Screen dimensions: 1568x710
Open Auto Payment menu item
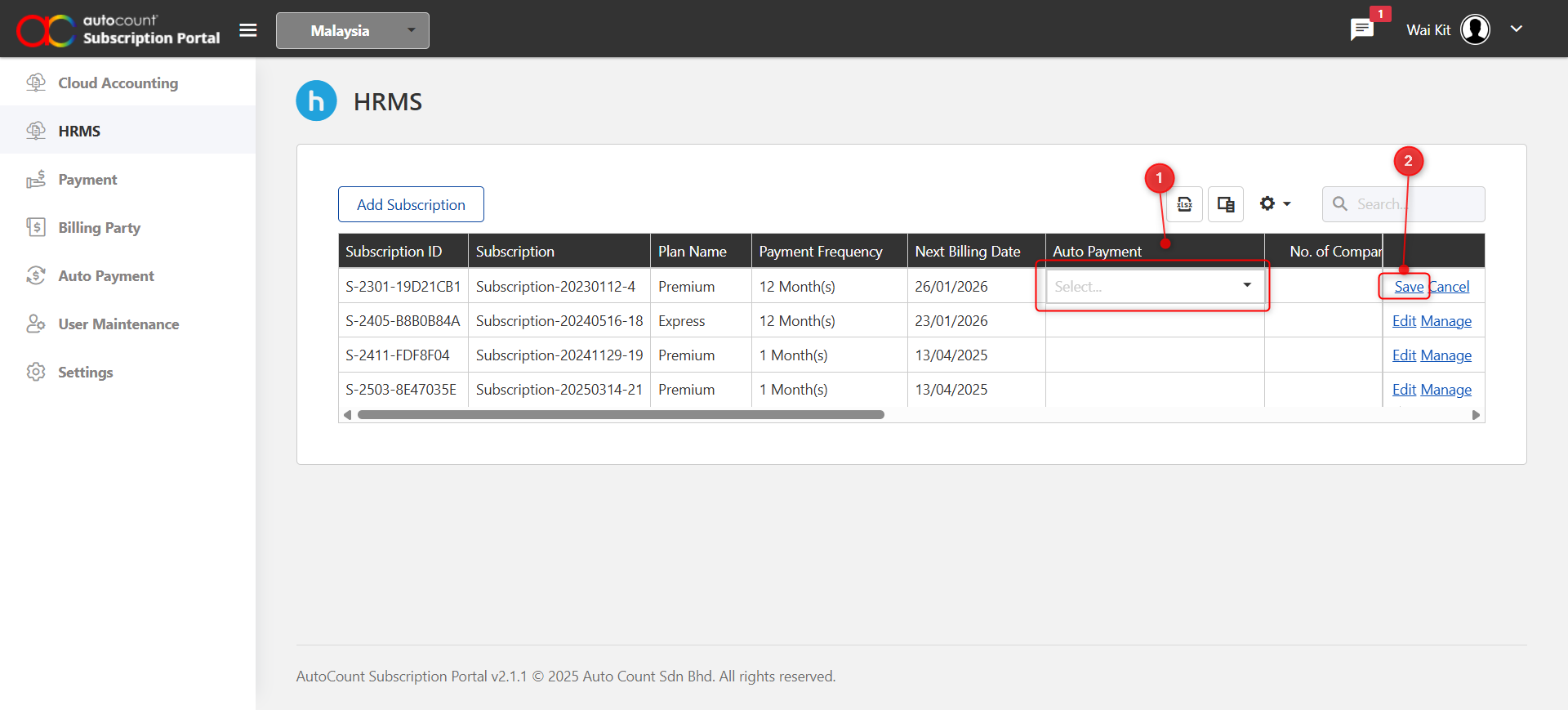pos(127,275)
